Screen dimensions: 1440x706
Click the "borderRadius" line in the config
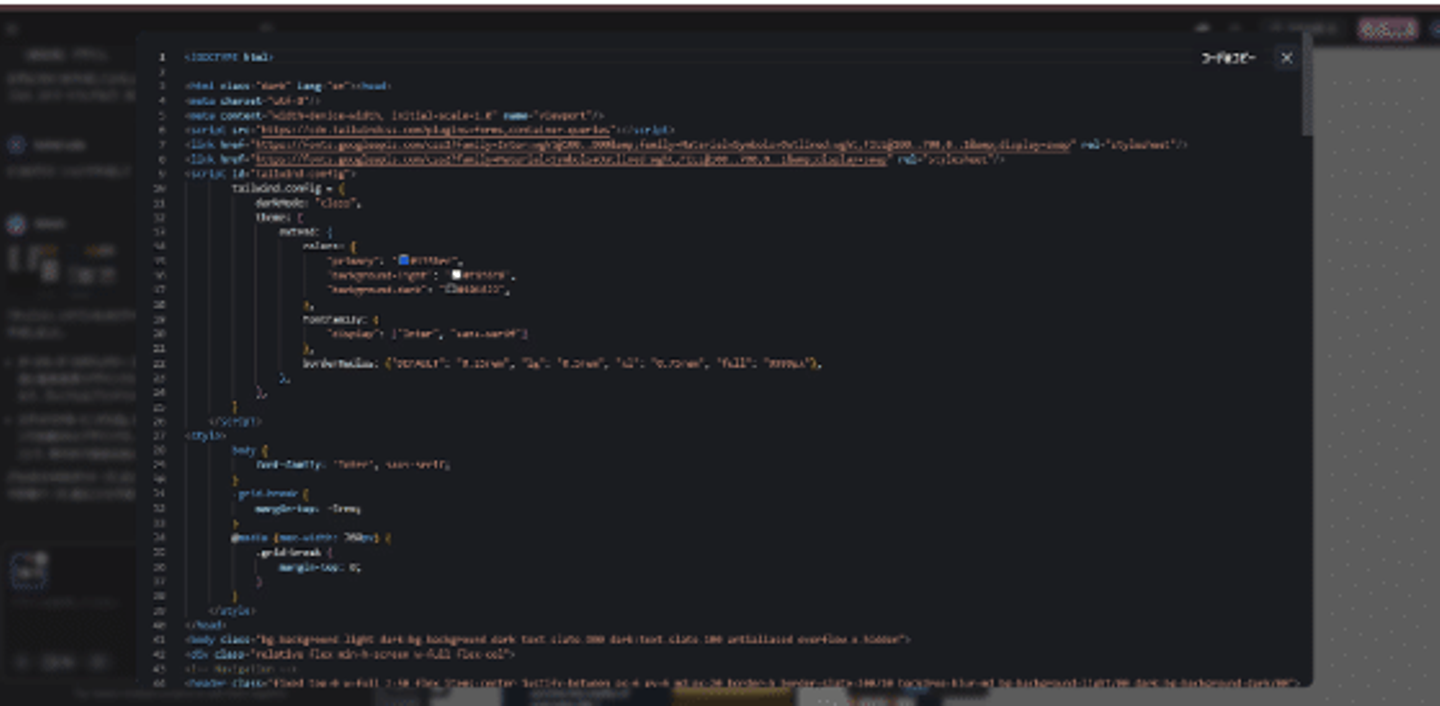pyautogui.click(x=562, y=363)
